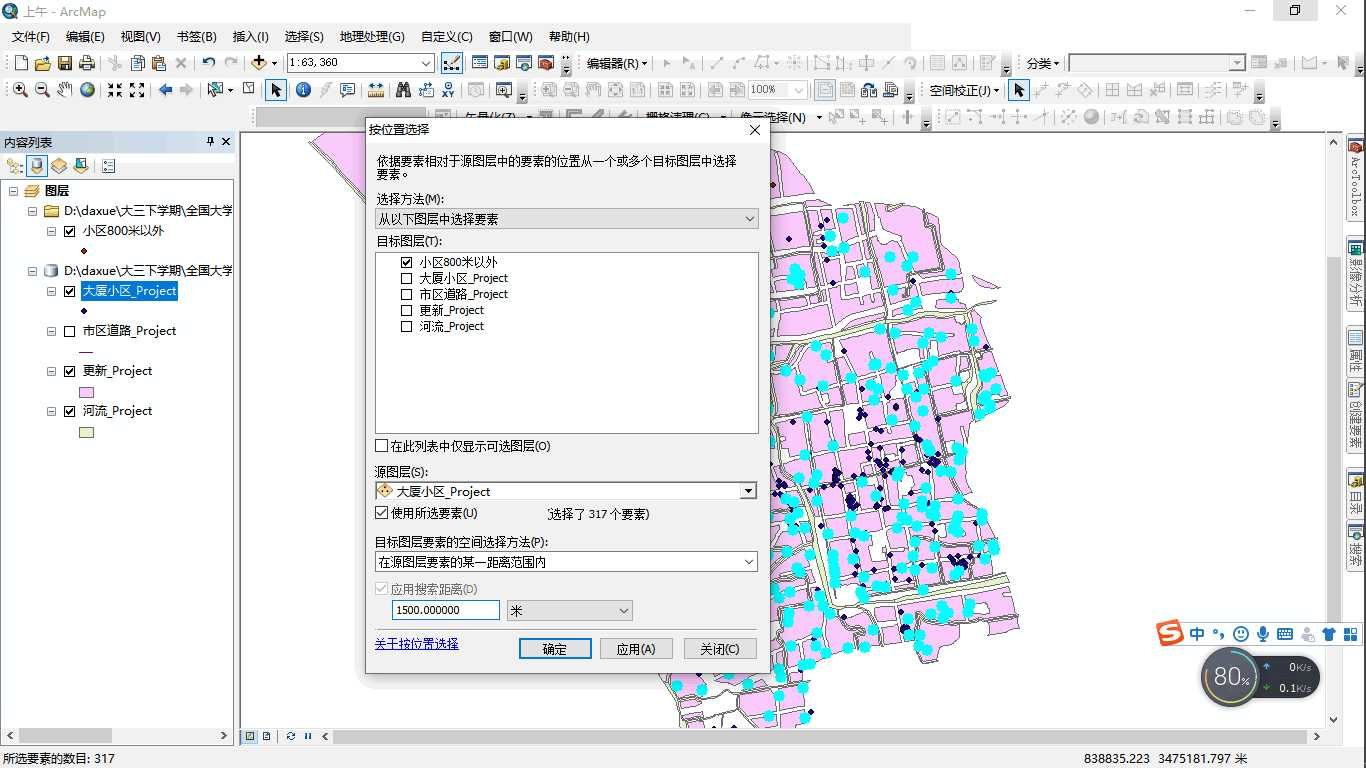The image size is (1366, 768).
Task: Undo the last action
Action: click(208, 63)
